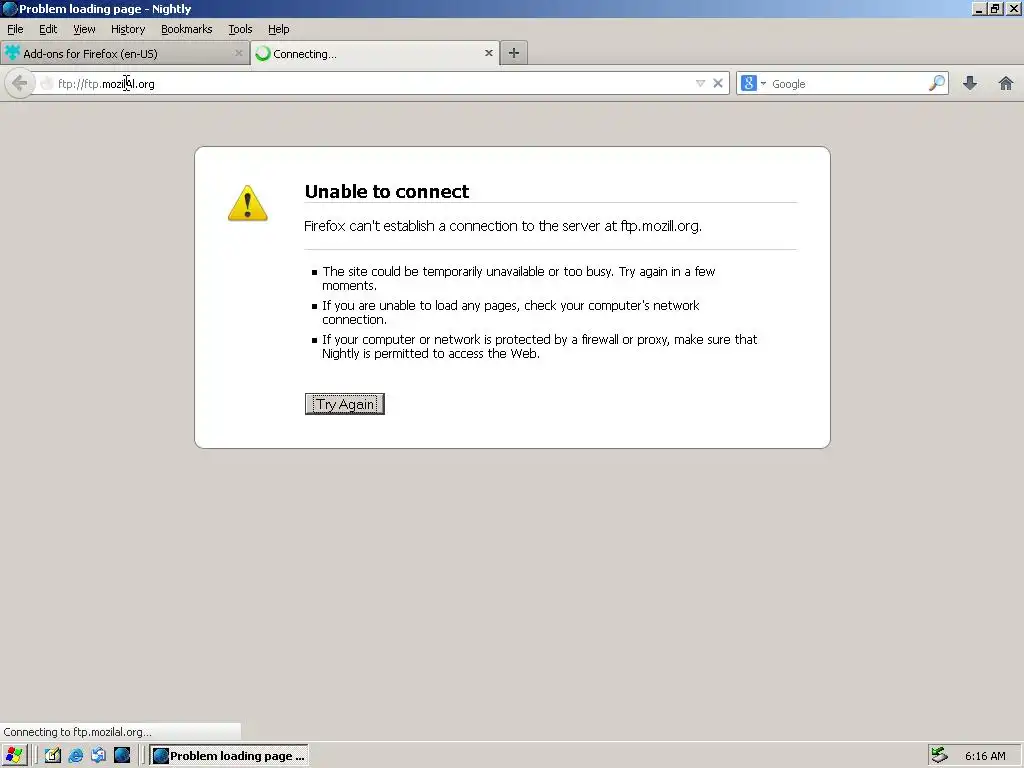Select Problem loading page taskbar button

[229, 756]
